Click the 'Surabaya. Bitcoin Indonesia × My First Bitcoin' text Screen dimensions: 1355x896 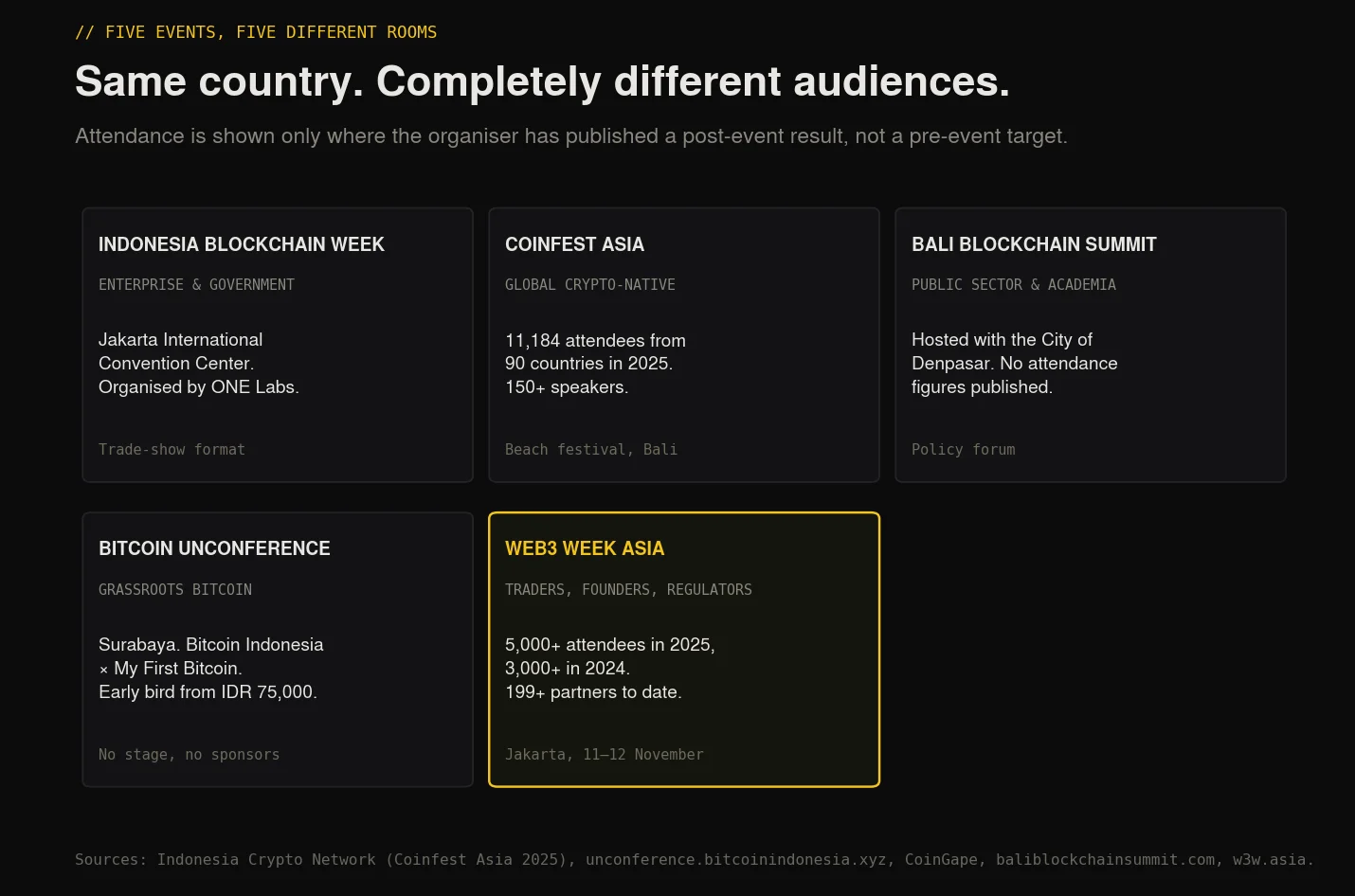(211, 668)
